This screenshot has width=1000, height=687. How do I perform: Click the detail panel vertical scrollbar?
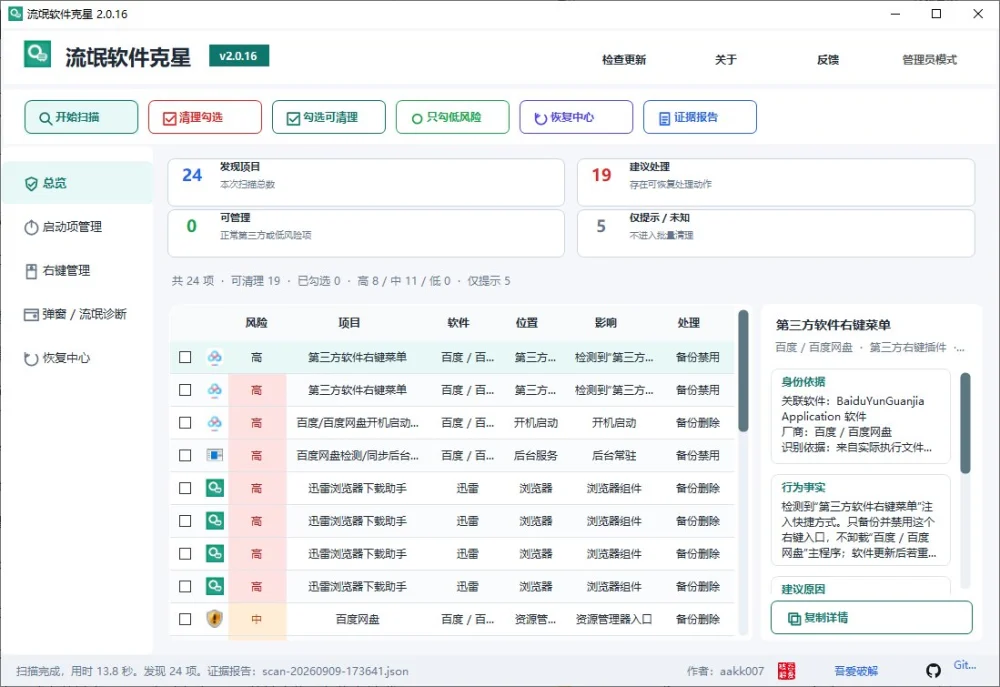click(965, 423)
